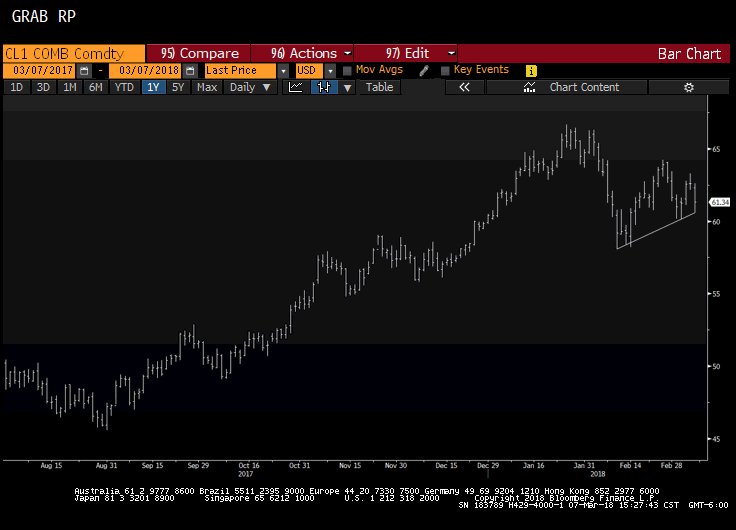Image resolution: width=736 pixels, height=530 pixels.
Task: Click the Chart Content chart icon
Action: click(529, 87)
